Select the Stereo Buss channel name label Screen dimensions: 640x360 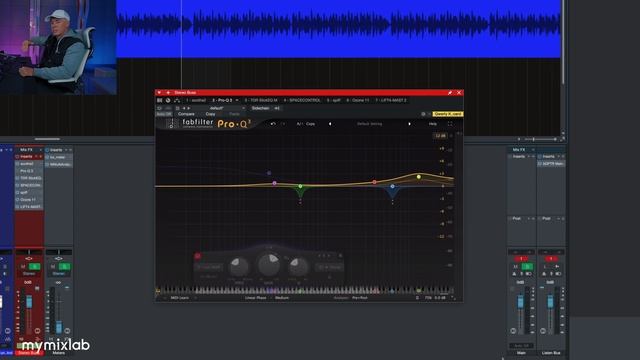[29, 353]
